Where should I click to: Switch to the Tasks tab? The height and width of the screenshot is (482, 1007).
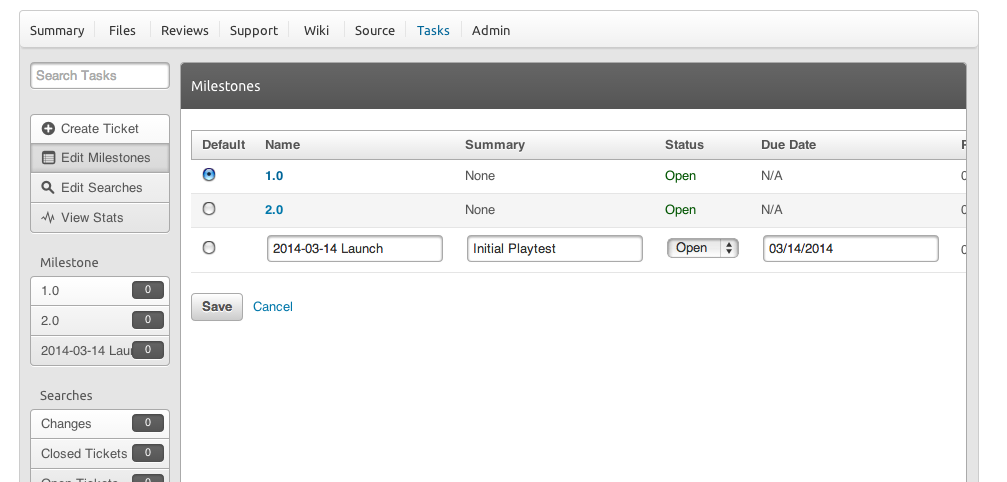tap(433, 30)
